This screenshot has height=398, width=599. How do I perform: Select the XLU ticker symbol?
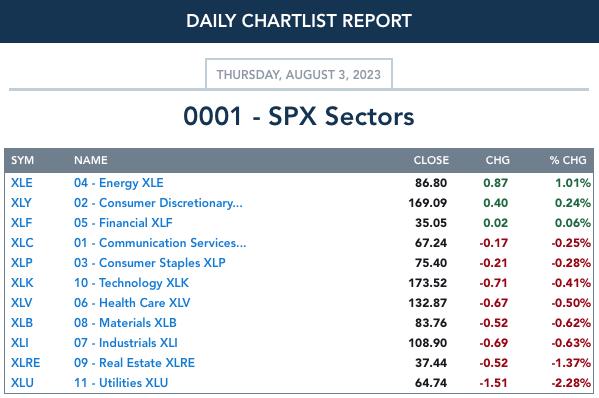point(22,383)
